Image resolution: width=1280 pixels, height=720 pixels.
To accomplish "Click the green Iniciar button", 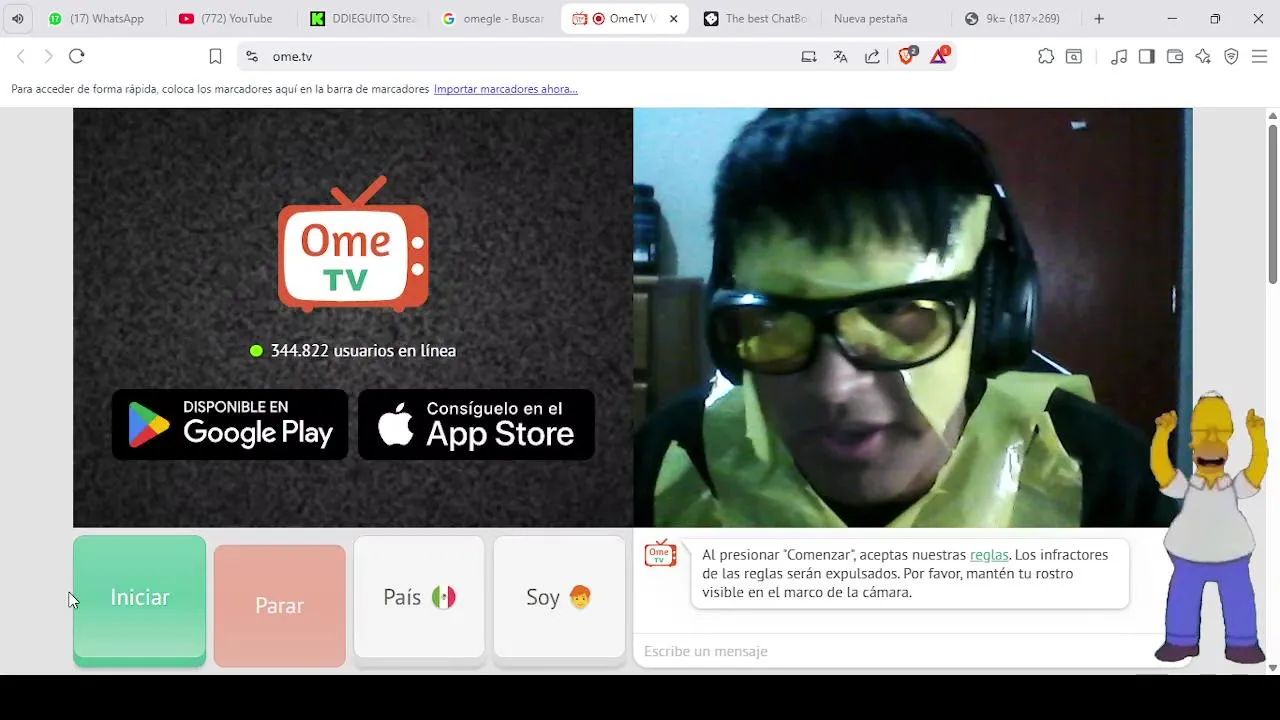I will (x=139, y=600).
